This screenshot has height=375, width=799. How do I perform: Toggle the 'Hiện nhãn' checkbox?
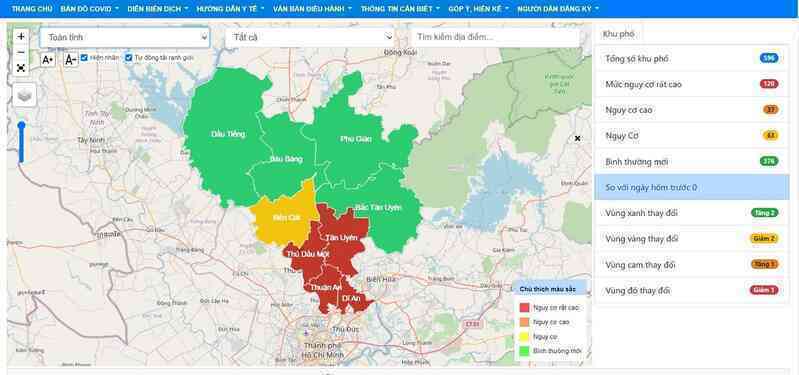[x=85, y=58]
